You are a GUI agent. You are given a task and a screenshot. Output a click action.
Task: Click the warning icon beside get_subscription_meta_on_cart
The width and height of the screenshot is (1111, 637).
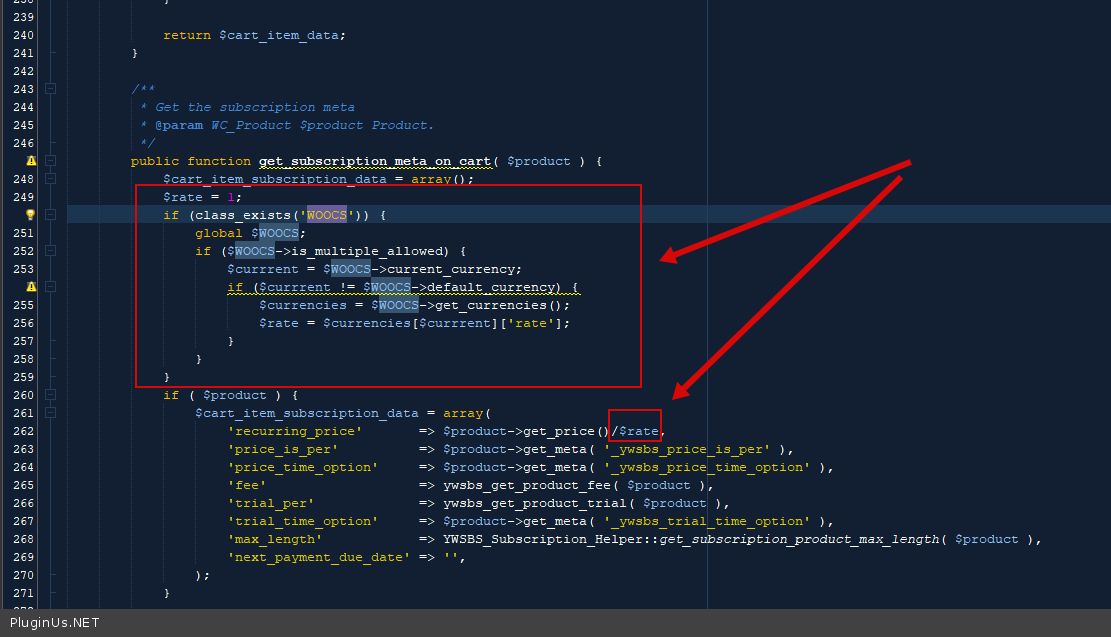(31, 161)
